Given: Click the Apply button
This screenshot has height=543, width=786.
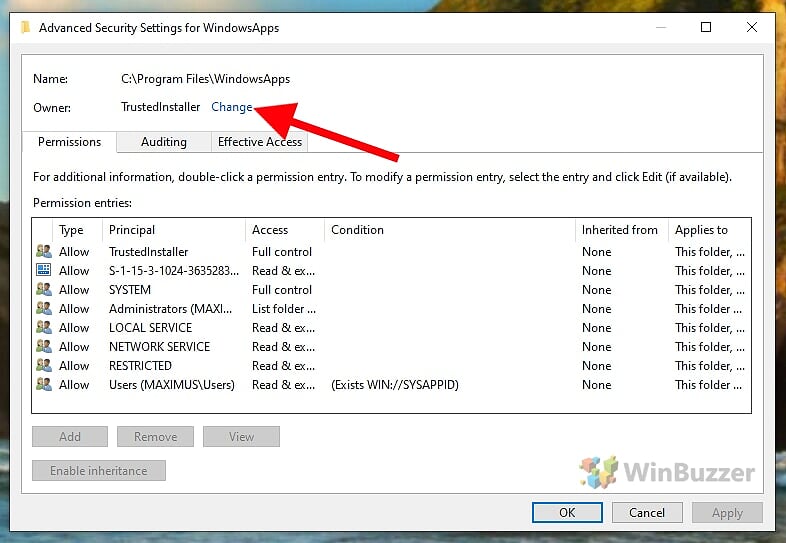Looking at the screenshot, I should pos(727,512).
